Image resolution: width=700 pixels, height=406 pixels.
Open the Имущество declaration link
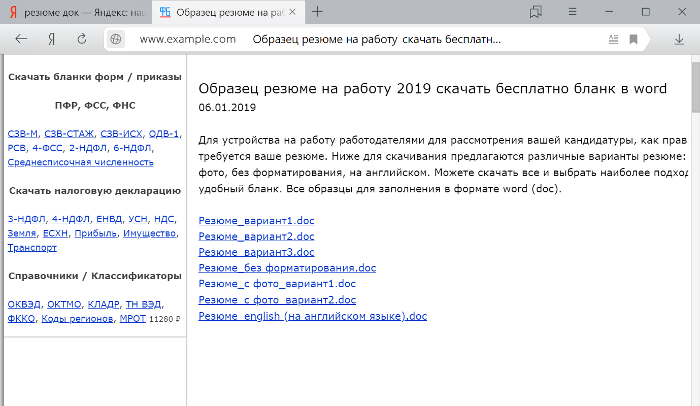(149, 234)
